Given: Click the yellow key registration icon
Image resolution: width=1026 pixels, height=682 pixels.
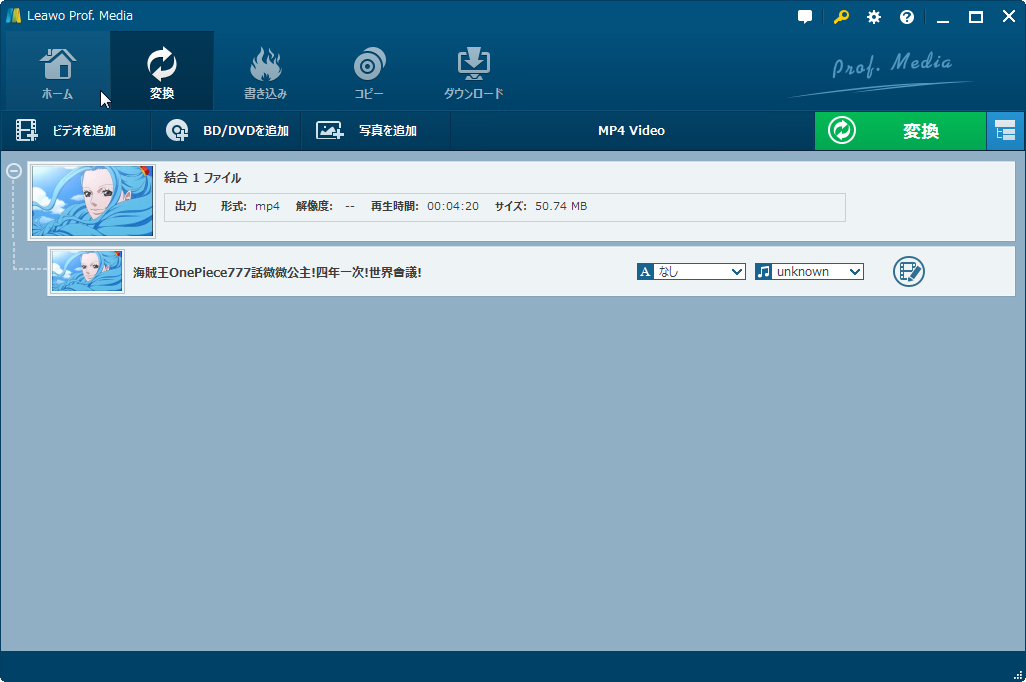Looking at the screenshot, I should (841, 17).
